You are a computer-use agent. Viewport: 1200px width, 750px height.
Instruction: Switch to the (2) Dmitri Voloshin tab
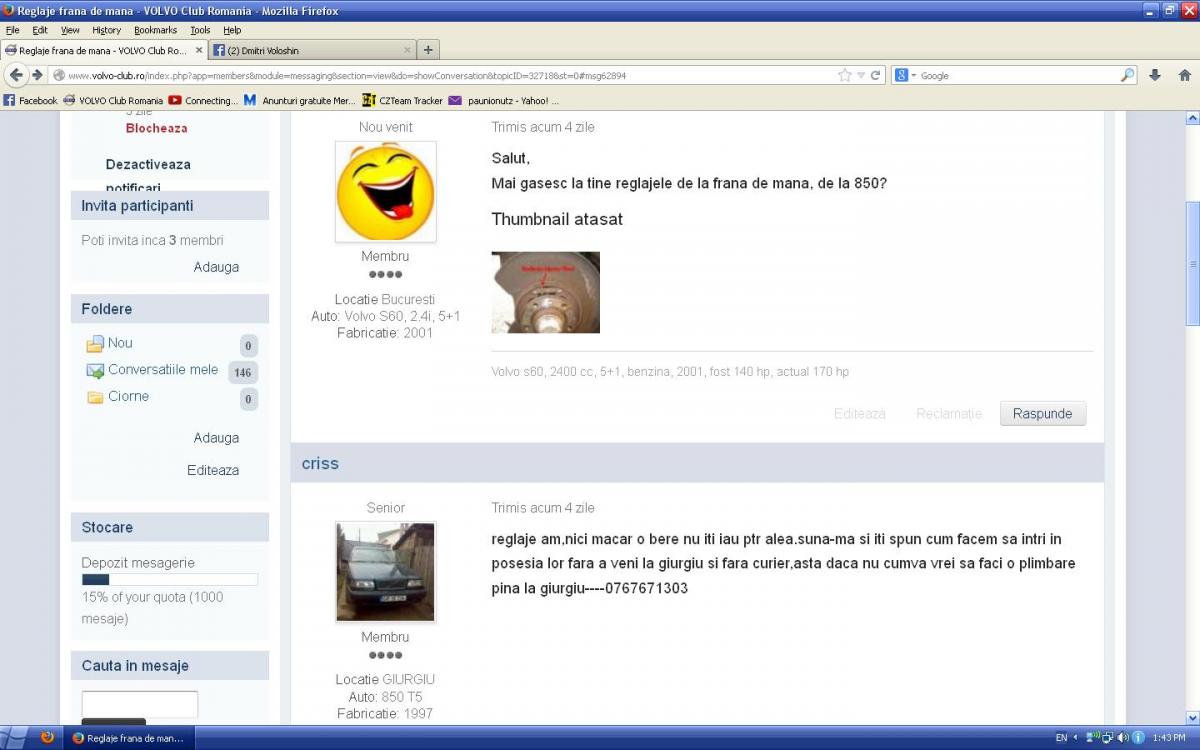coord(312,50)
